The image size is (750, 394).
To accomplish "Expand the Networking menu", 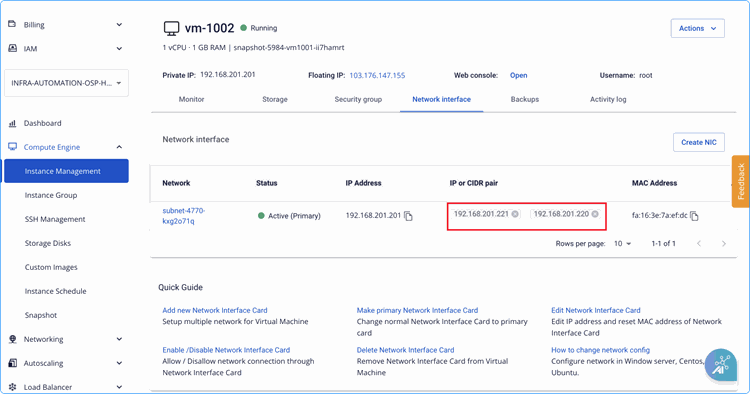I will click(x=119, y=339).
